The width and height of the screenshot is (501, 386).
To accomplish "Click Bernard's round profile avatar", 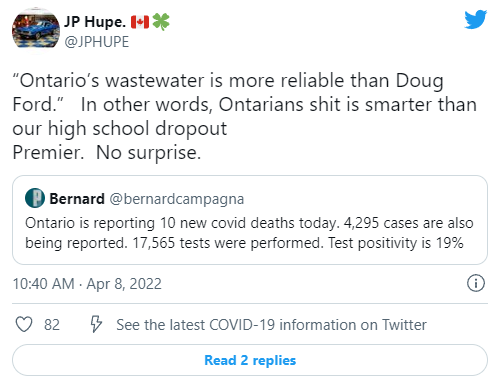I will (35, 198).
